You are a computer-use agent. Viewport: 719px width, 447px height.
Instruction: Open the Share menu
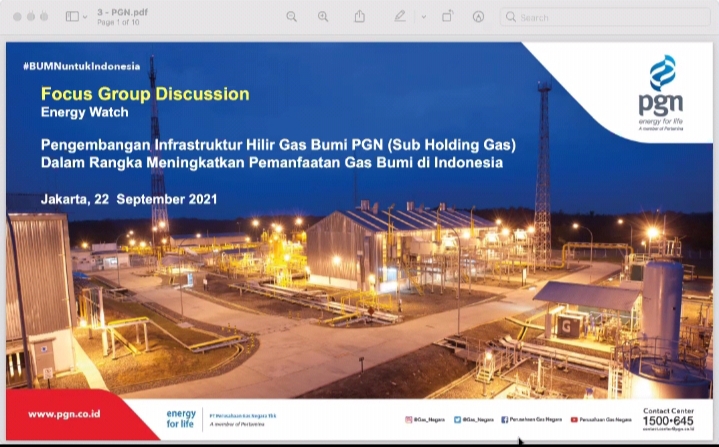[x=360, y=17]
